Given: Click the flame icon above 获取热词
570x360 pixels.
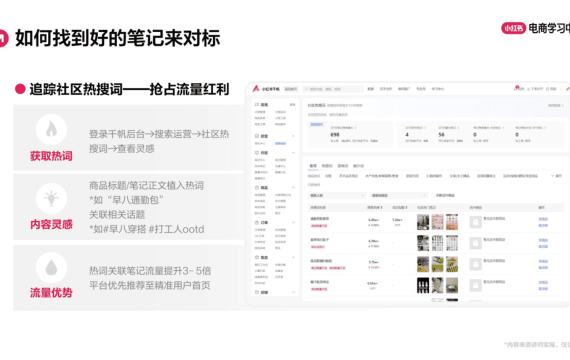Looking at the screenshot, I should tap(51, 129).
